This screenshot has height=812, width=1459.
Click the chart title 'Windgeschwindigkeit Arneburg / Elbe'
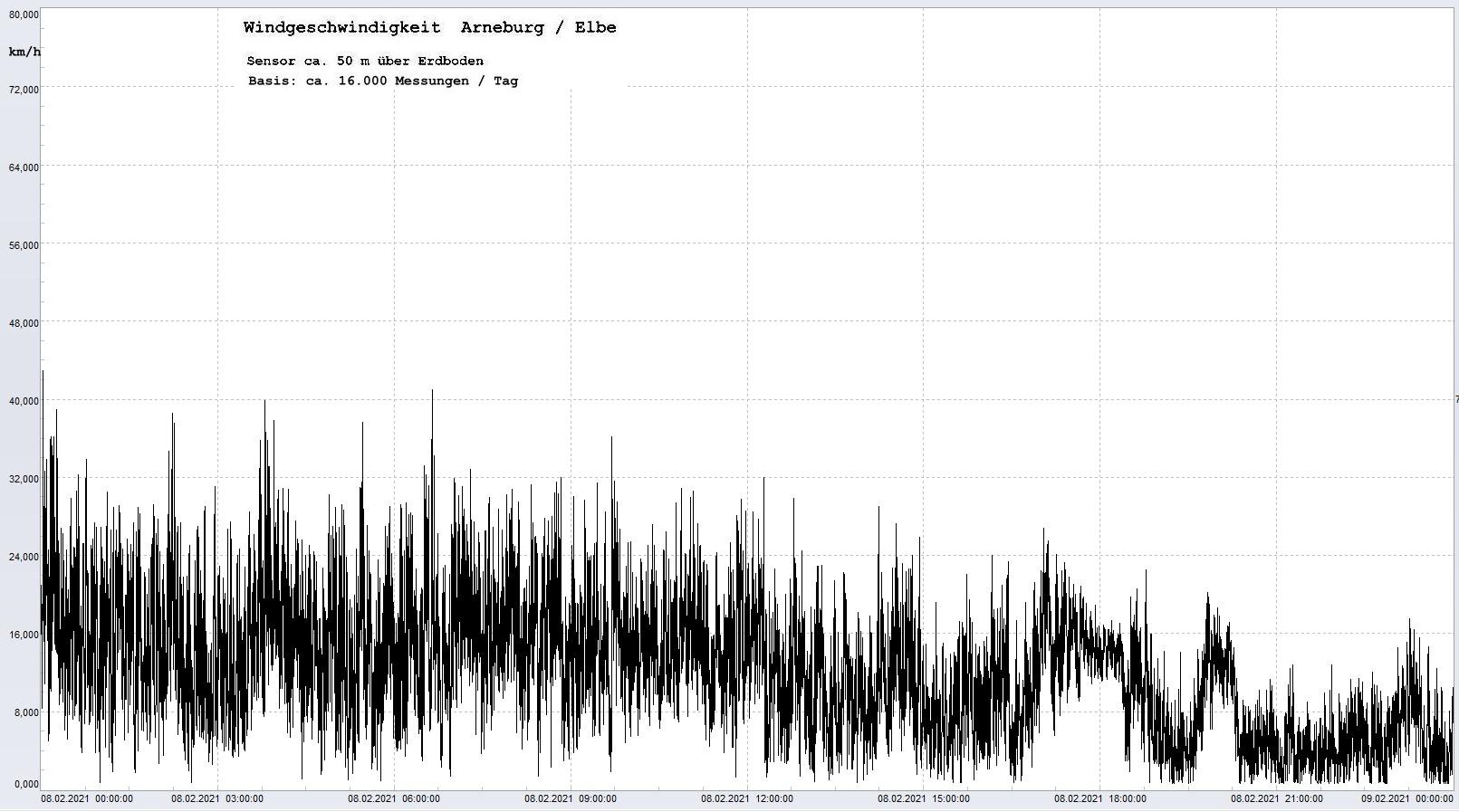click(429, 28)
